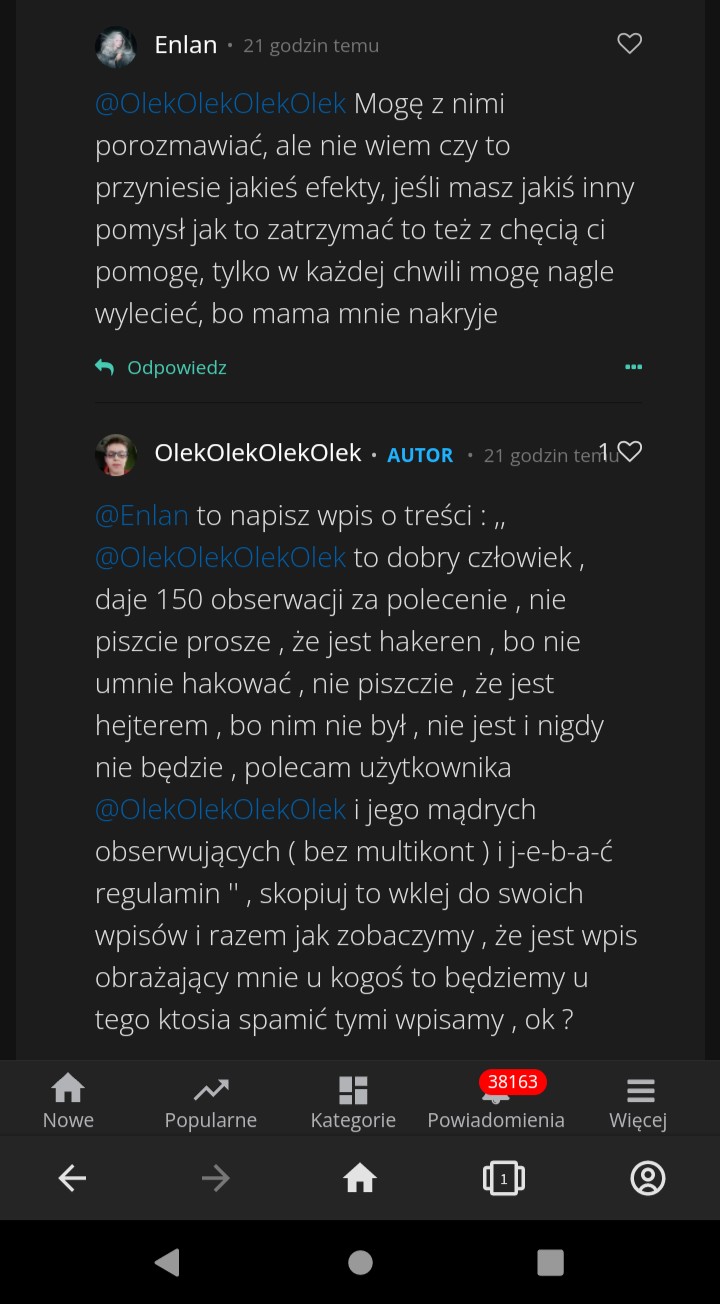The width and height of the screenshot is (720, 1304).
Task: Tap the browser back arrow
Action: (x=72, y=1179)
